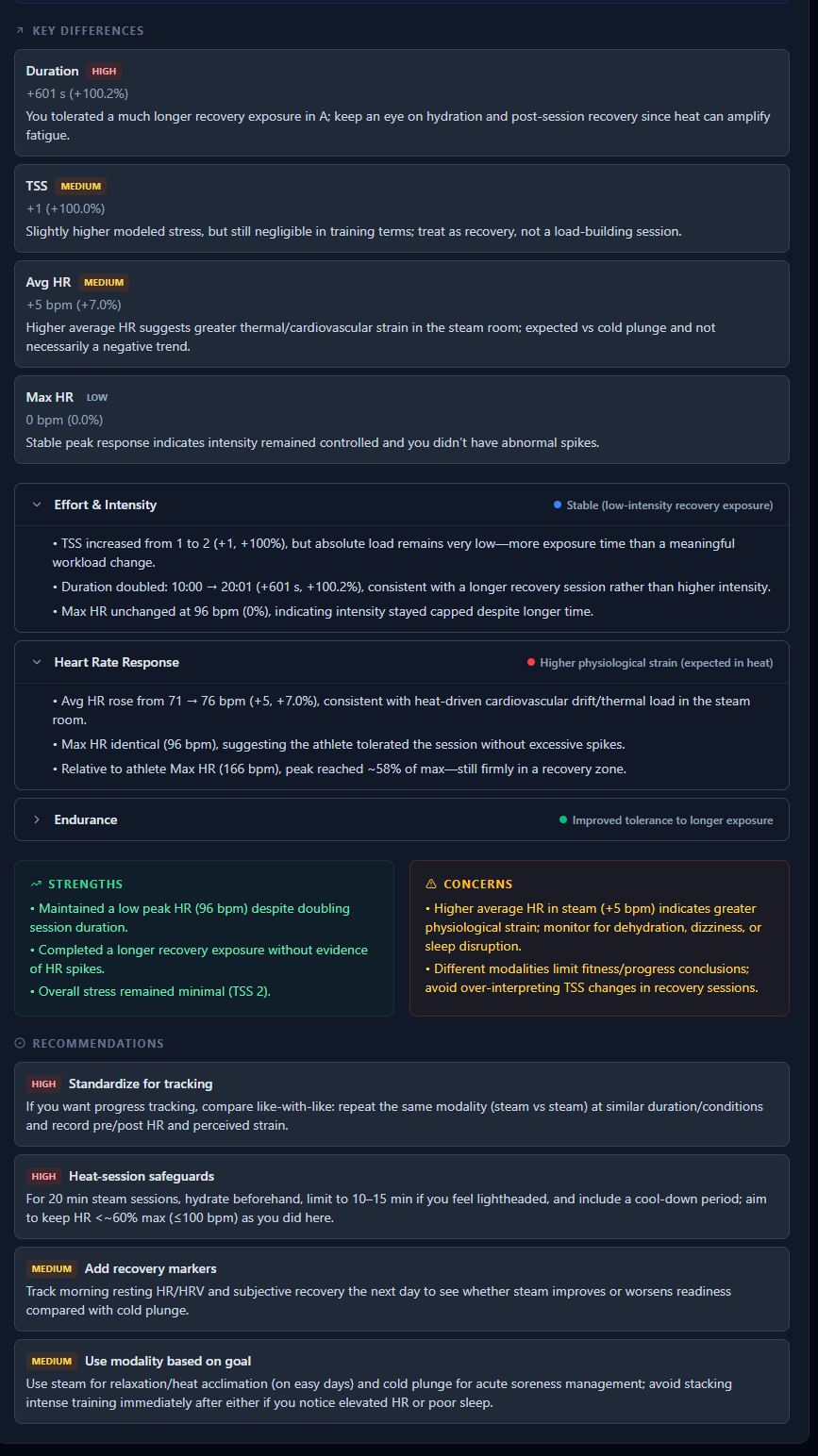The width and height of the screenshot is (818, 1456).
Task: Click the Max HR difference card
Action: pos(402,420)
